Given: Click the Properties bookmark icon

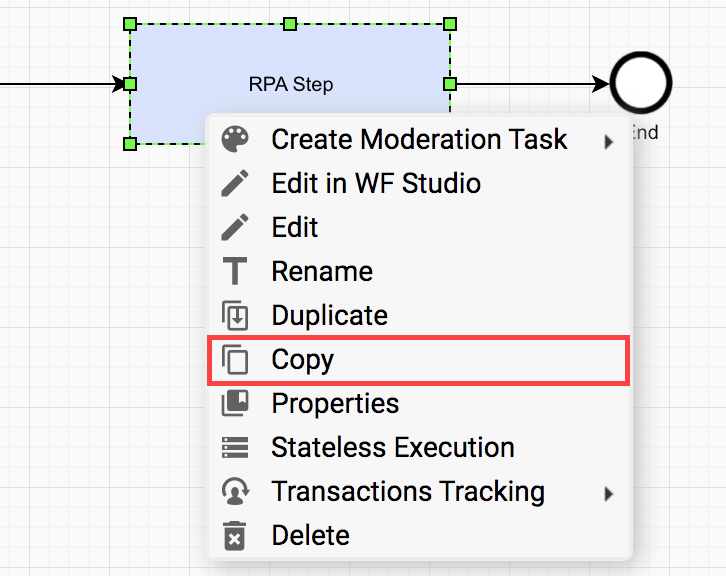Looking at the screenshot, I should (x=235, y=403).
